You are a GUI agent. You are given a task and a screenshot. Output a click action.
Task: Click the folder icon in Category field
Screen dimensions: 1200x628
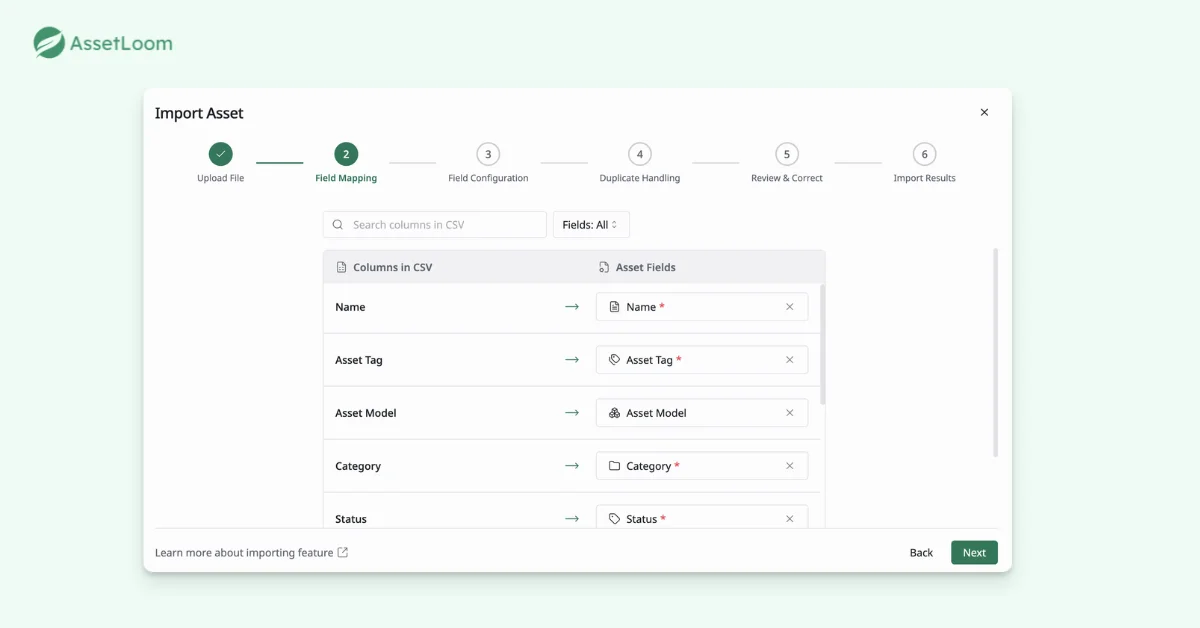(x=615, y=466)
